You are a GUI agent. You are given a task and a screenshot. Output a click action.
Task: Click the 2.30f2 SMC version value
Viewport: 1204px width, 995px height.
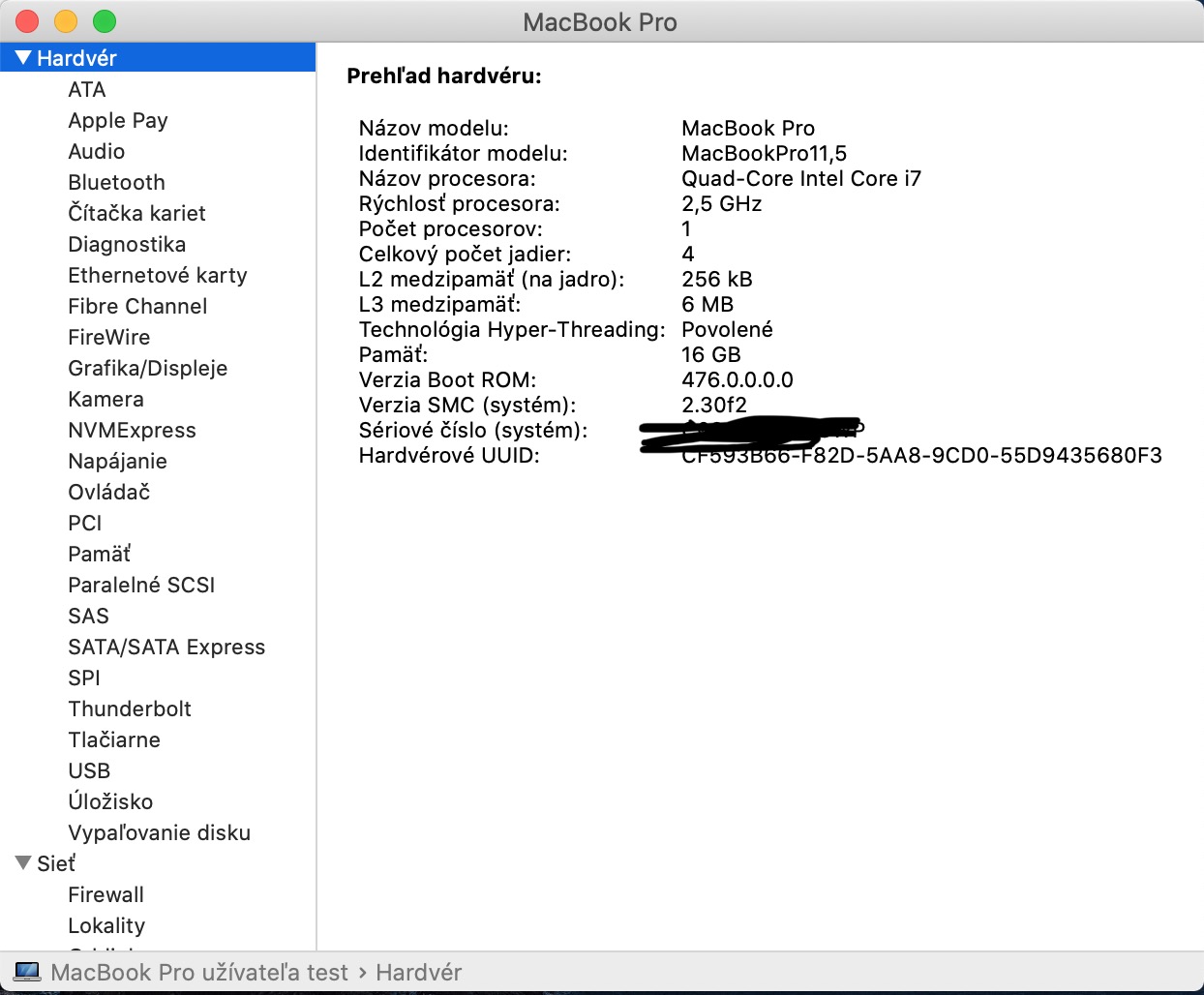tap(714, 405)
